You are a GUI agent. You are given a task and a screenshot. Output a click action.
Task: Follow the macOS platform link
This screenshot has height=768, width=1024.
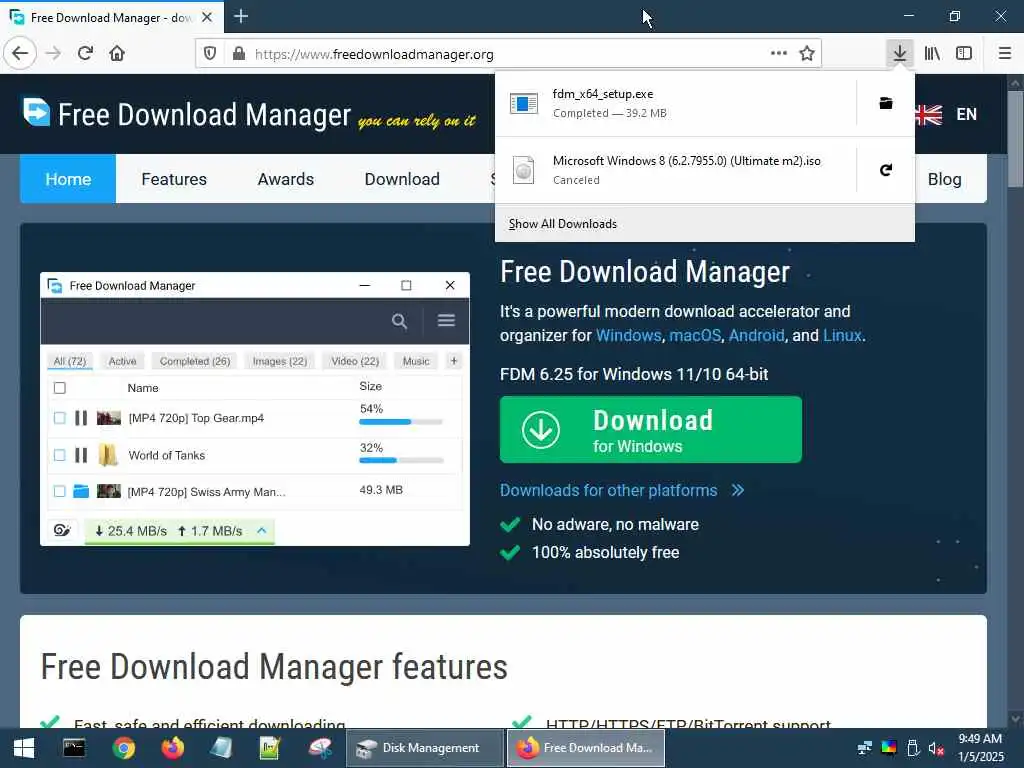point(695,335)
